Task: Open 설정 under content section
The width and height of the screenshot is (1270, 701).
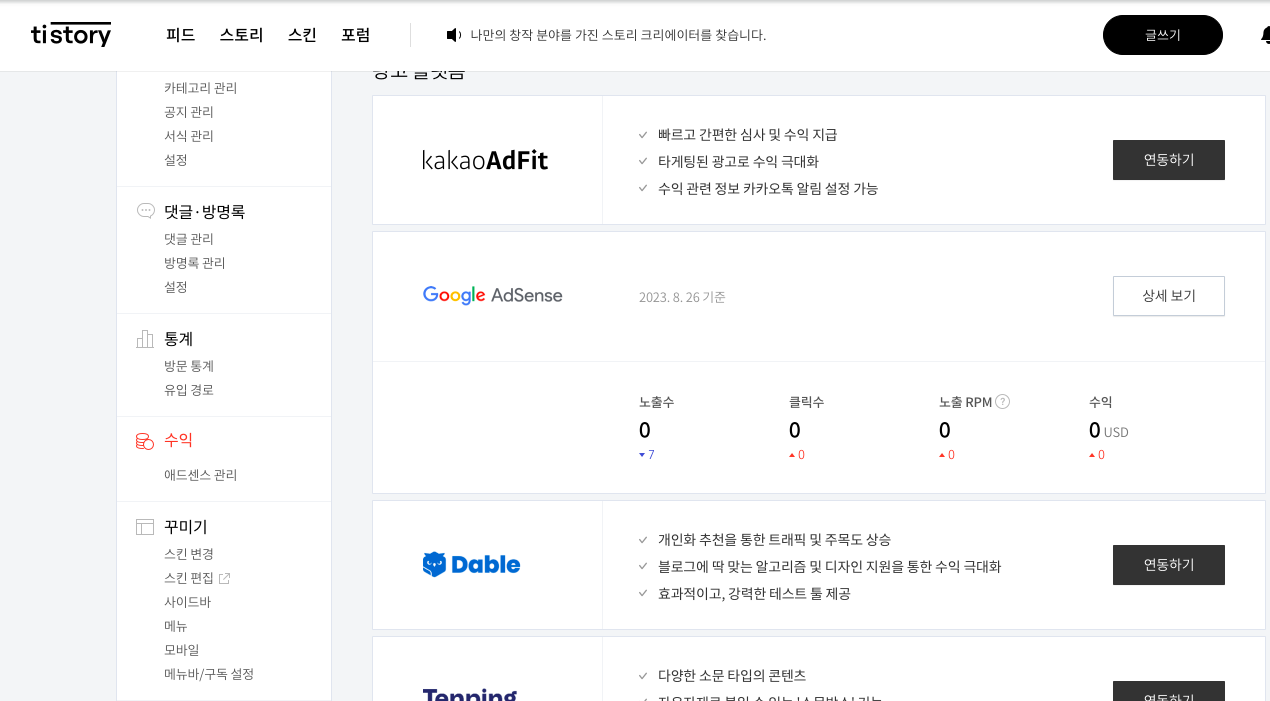Action: tap(176, 160)
